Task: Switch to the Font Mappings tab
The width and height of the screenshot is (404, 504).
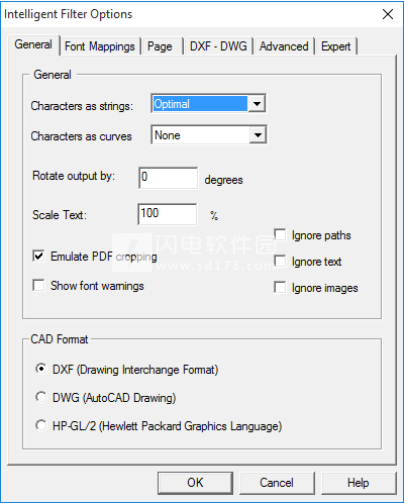Action: pyautogui.click(x=99, y=46)
